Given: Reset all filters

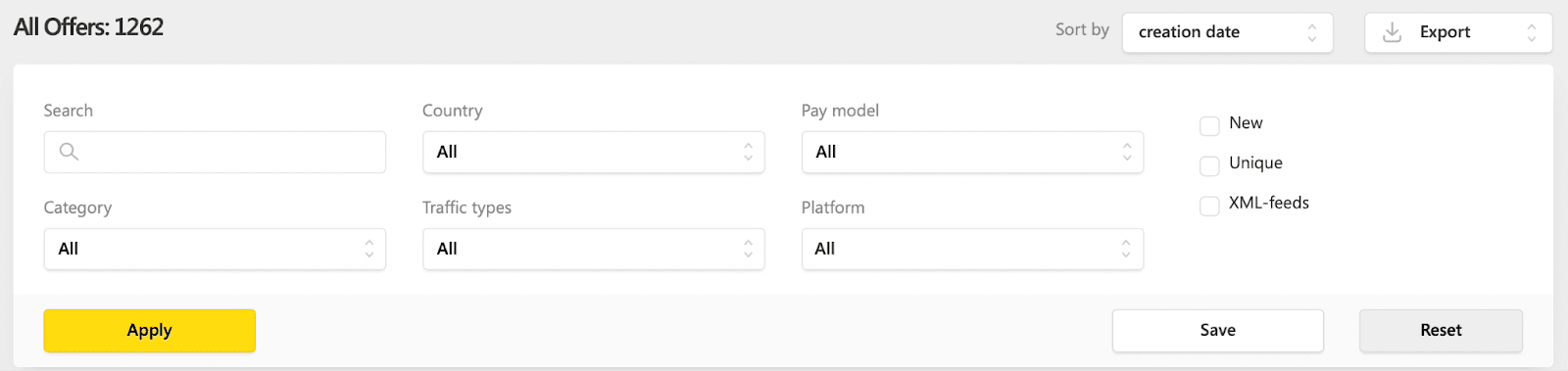Looking at the screenshot, I should coord(1441,331).
